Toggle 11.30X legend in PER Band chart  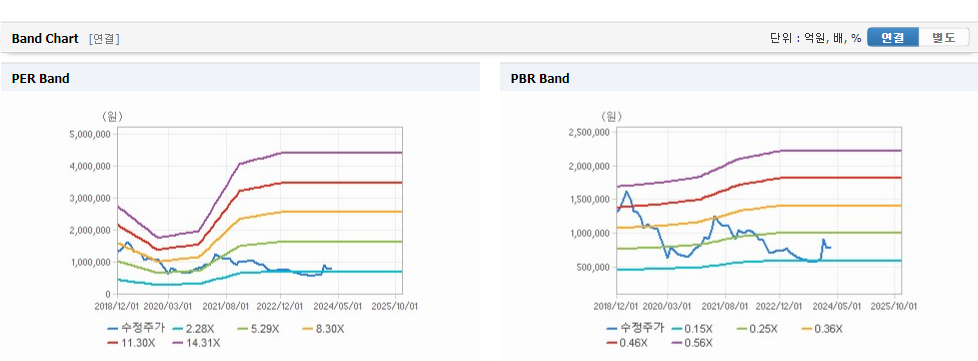point(131,342)
